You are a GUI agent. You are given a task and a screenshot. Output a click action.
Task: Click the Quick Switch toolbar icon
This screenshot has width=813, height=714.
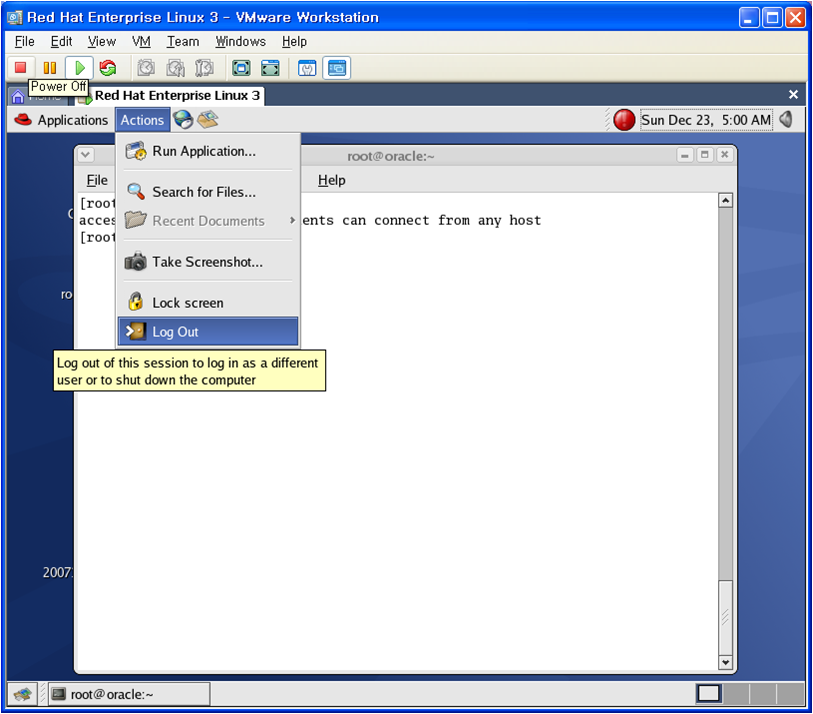pyautogui.click(x=270, y=68)
